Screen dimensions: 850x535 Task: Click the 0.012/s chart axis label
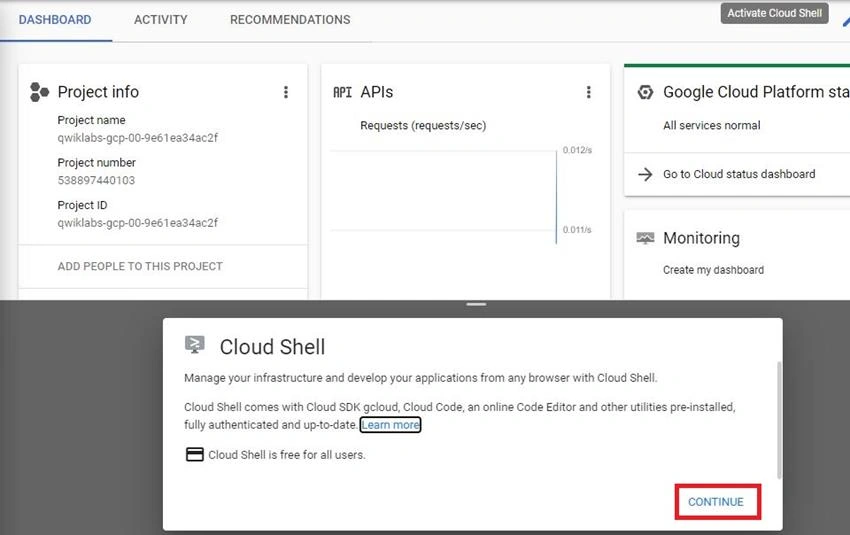click(577, 150)
